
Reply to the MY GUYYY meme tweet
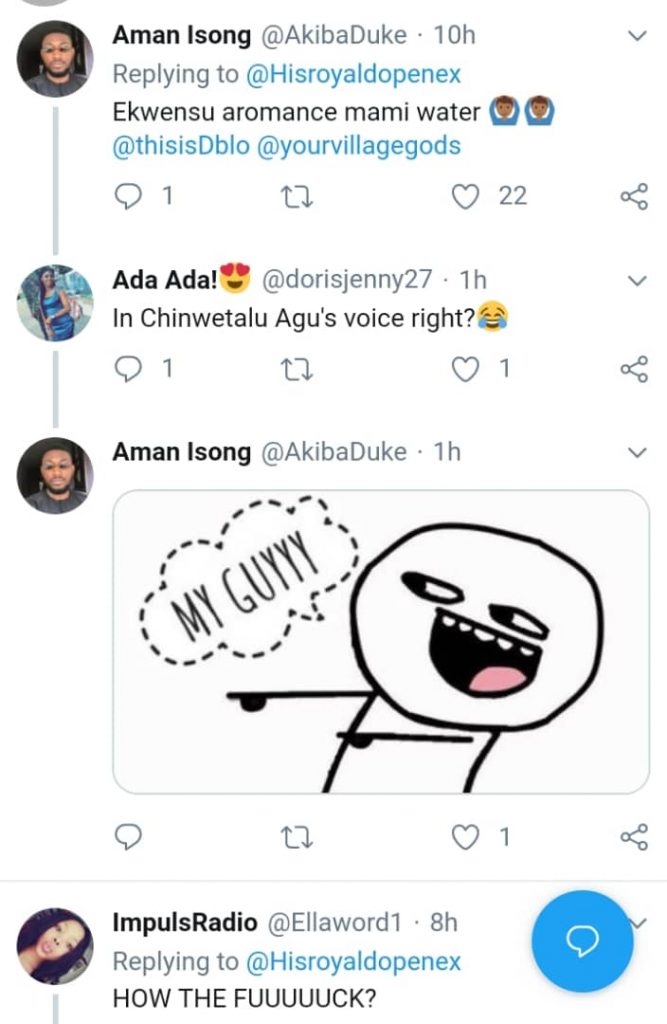point(129,836)
